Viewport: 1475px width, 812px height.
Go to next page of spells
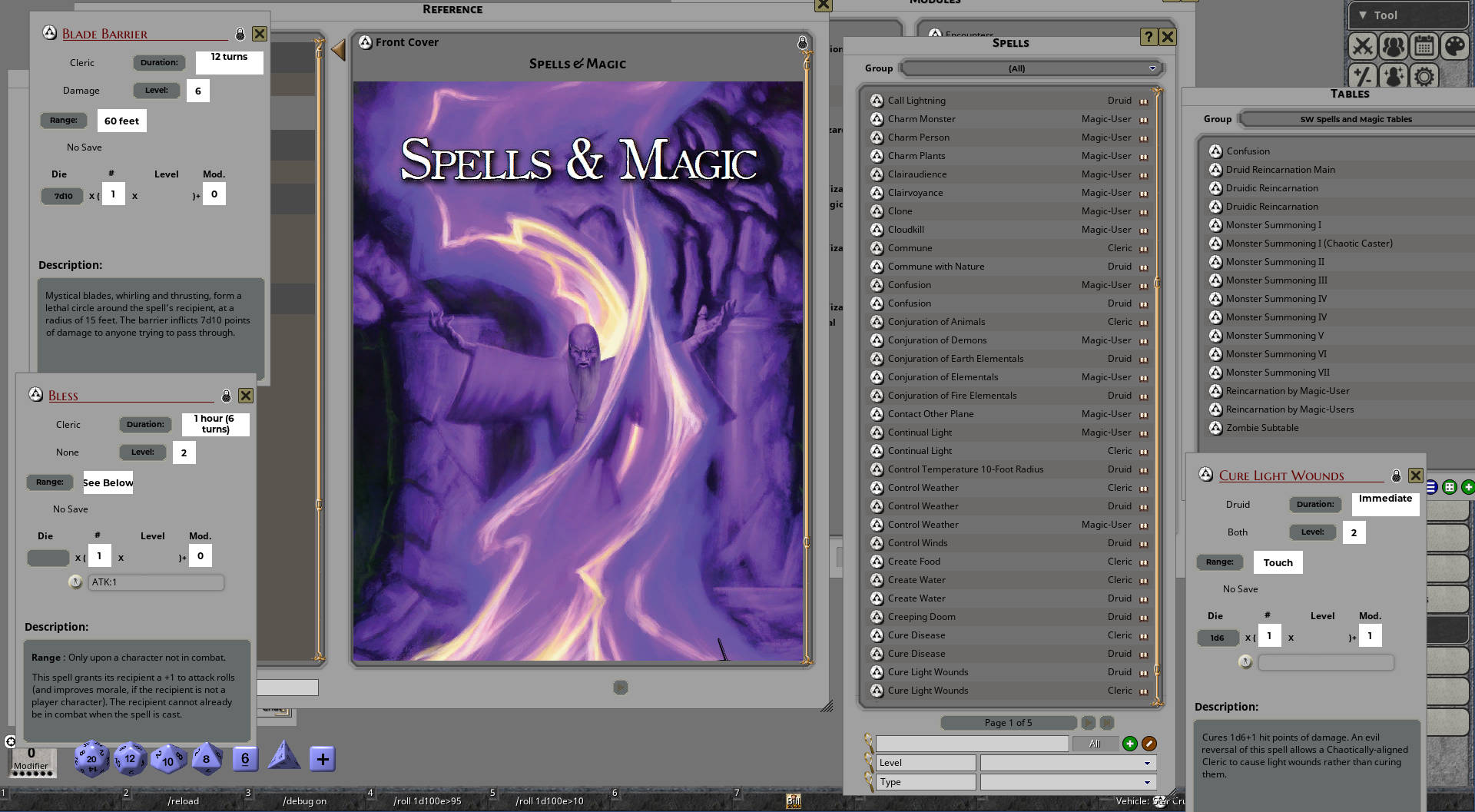tap(1088, 723)
